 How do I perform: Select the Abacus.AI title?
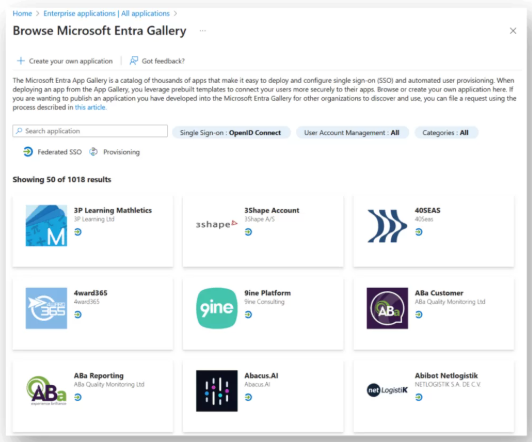pyautogui.click(x=261, y=376)
